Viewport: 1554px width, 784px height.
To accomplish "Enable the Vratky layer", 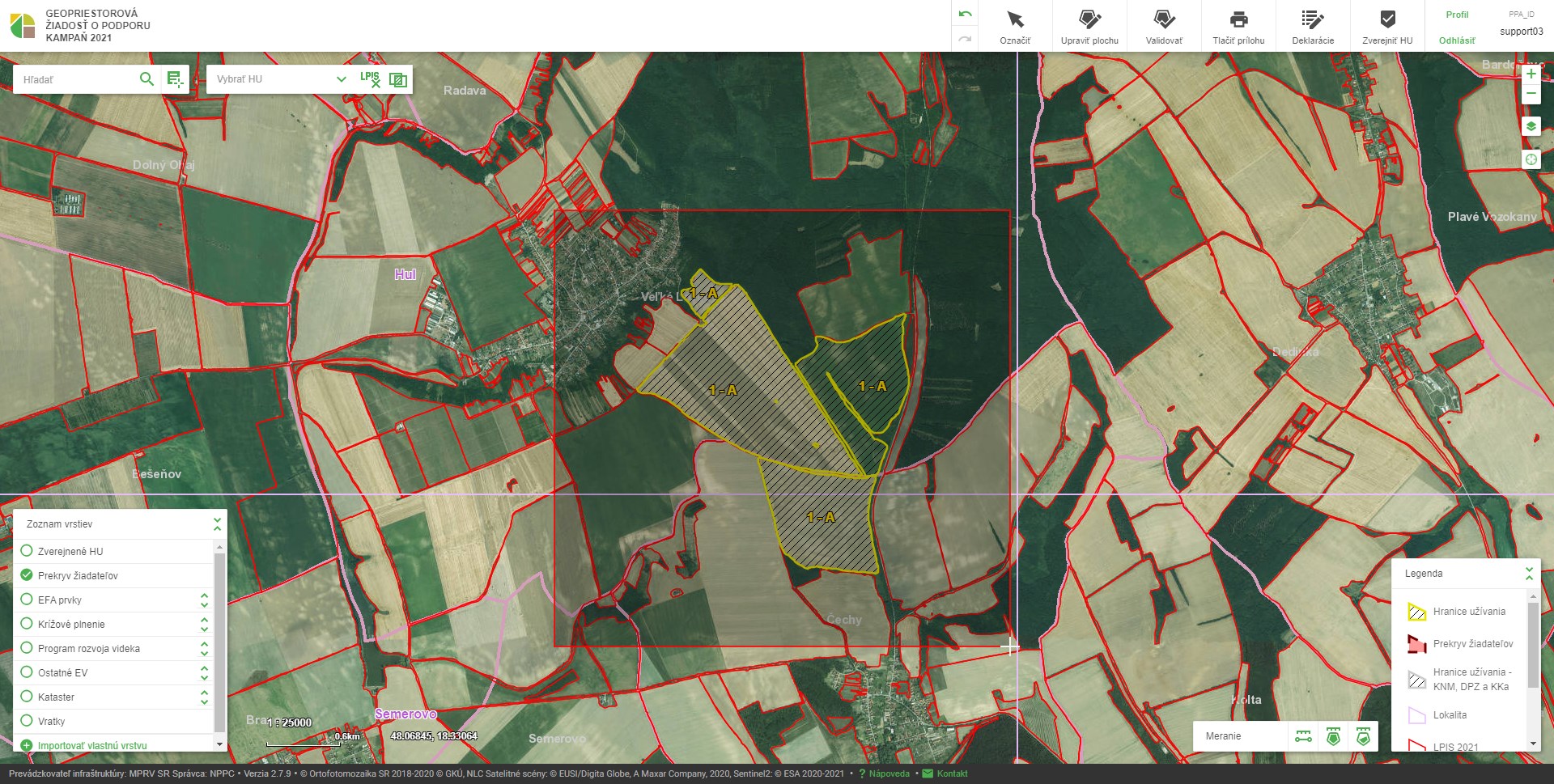I will (x=26, y=721).
